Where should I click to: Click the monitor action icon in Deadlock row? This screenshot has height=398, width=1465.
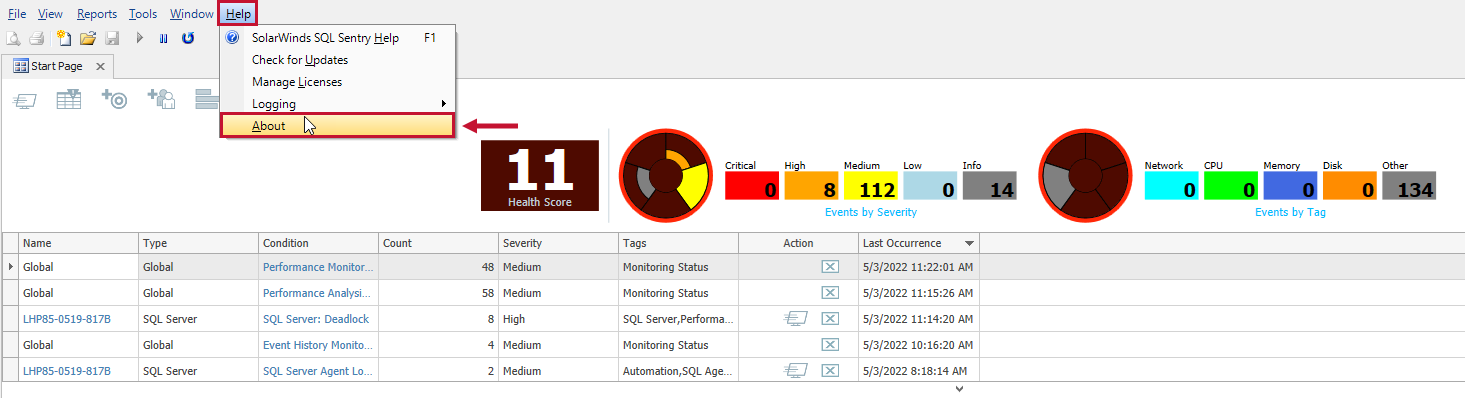click(796, 319)
